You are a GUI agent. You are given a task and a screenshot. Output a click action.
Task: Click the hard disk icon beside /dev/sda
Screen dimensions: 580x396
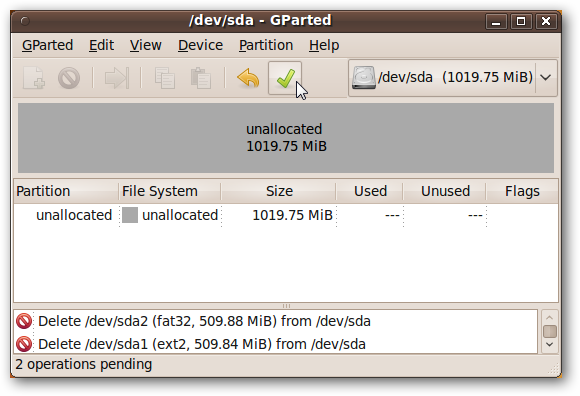[363, 78]
